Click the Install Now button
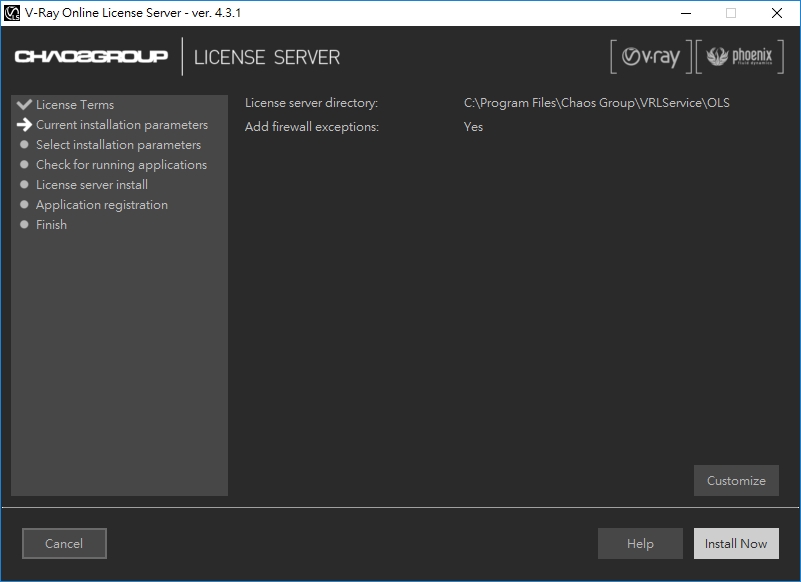Screen dimensions: 801x582 (736, 543)
